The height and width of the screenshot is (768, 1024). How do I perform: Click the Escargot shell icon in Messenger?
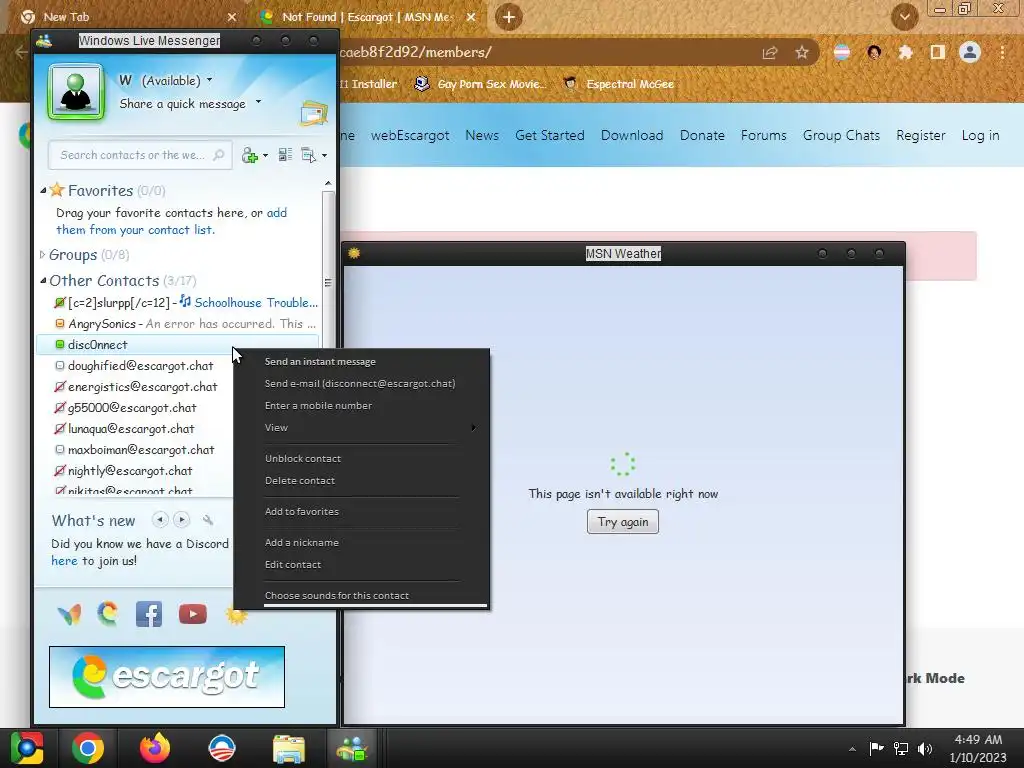pyautogui.click(x=108, y=614)
